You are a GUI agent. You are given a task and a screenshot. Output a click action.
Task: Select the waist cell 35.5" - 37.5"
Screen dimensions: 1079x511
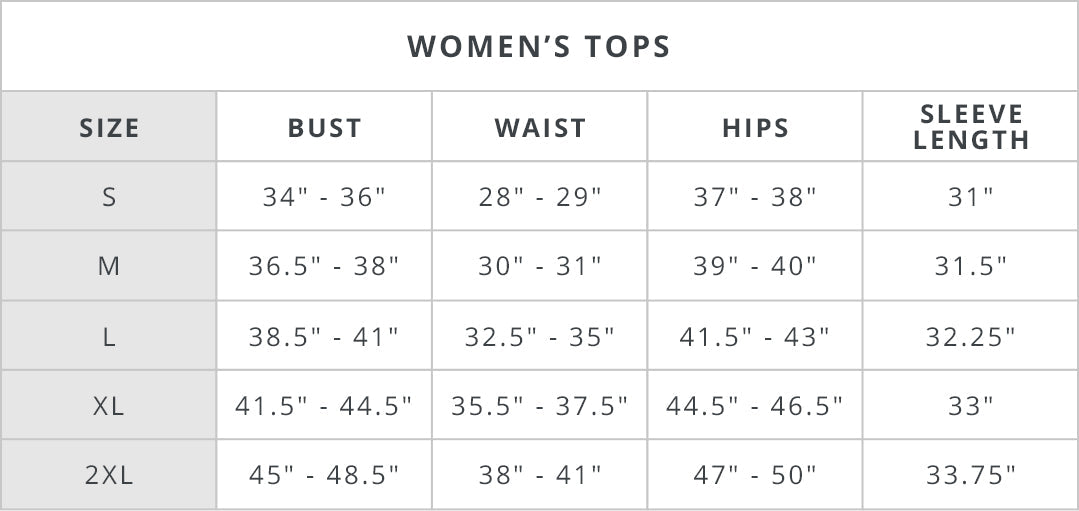click(540, 406)
